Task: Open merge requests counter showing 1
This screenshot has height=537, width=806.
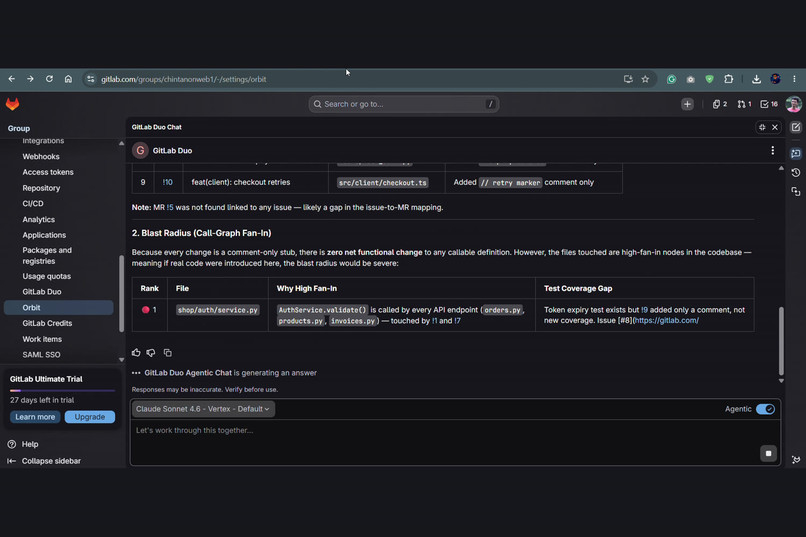Action: [744, 104]
